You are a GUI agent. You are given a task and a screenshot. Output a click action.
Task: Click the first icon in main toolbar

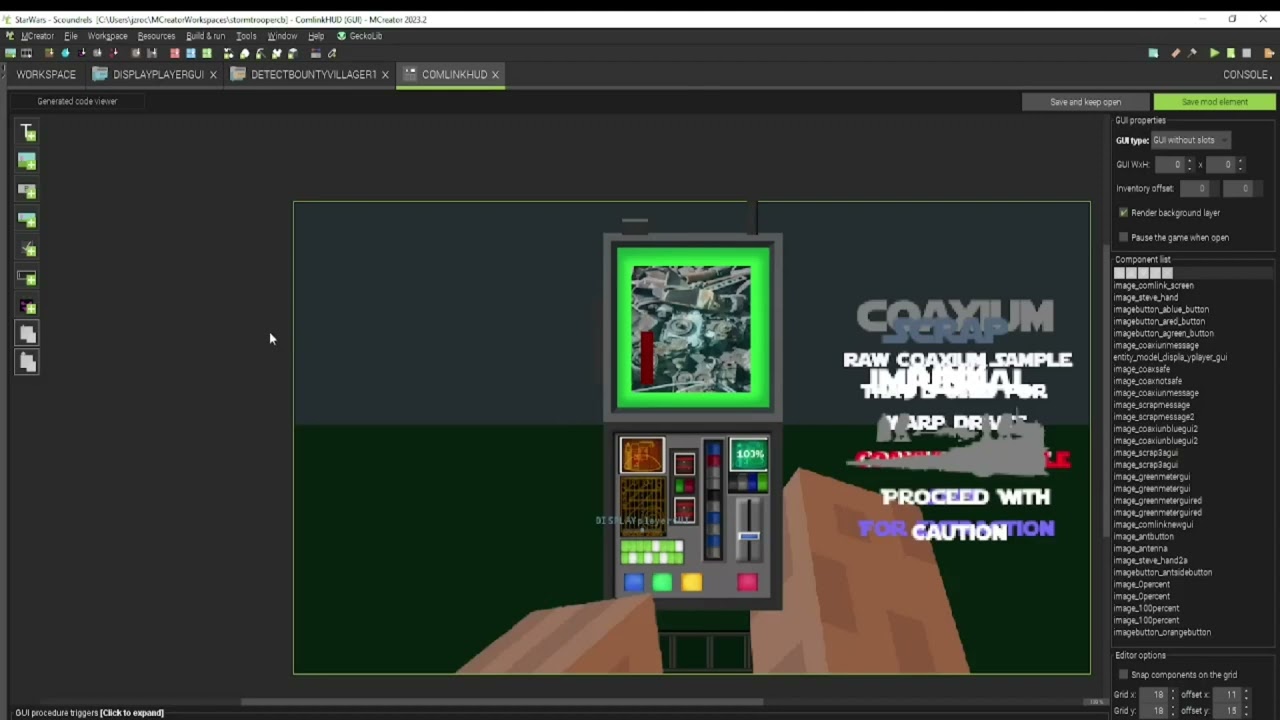point(10,53)
